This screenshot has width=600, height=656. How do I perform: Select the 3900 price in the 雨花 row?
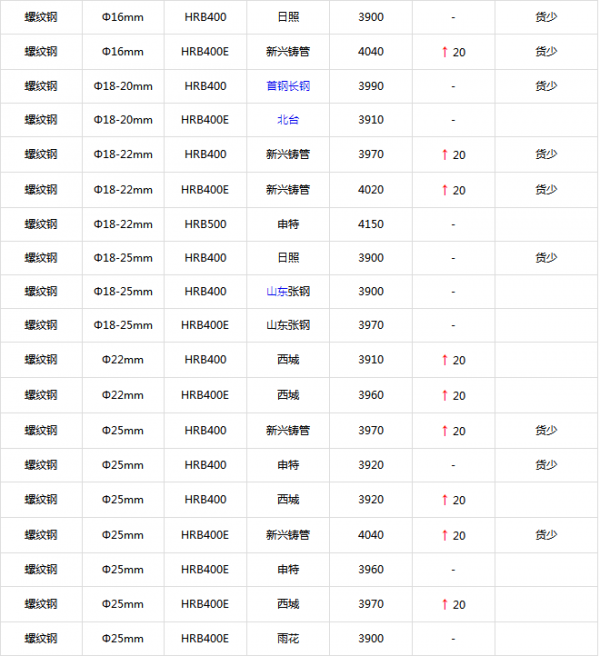point(371,638)
